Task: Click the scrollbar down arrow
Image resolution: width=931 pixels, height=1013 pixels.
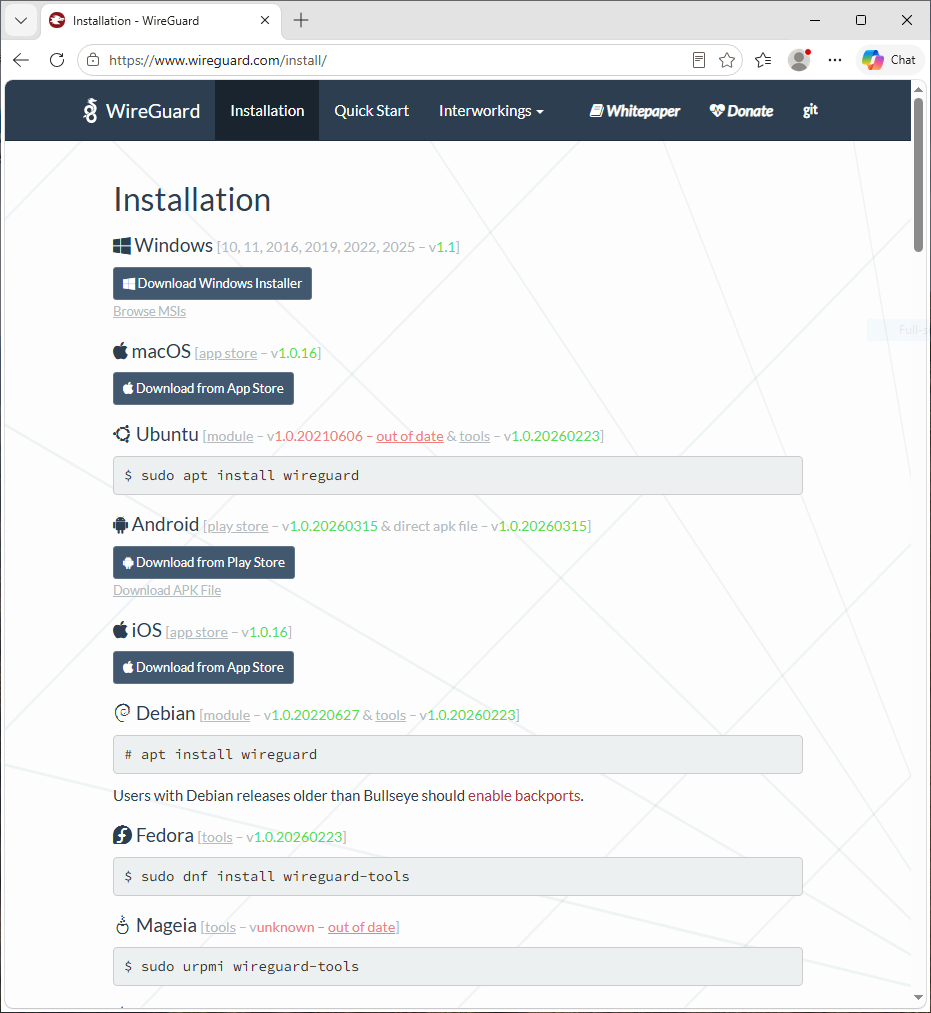Action: pyautogui.click(x=919, y=998)
